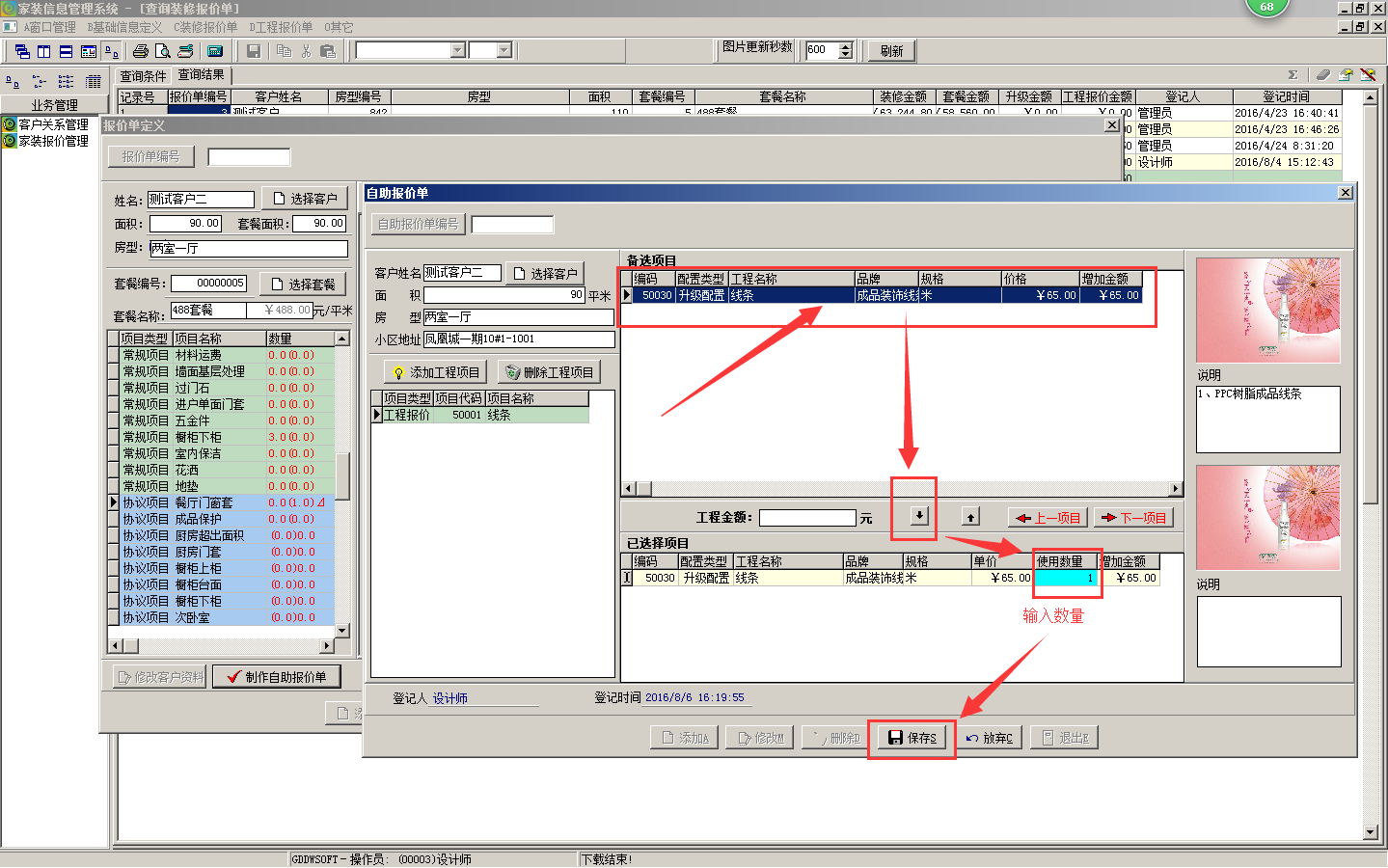The image size is (1388, 868).
Task: Switch to the 查询条件 tab
Action: tap(143, 75)
